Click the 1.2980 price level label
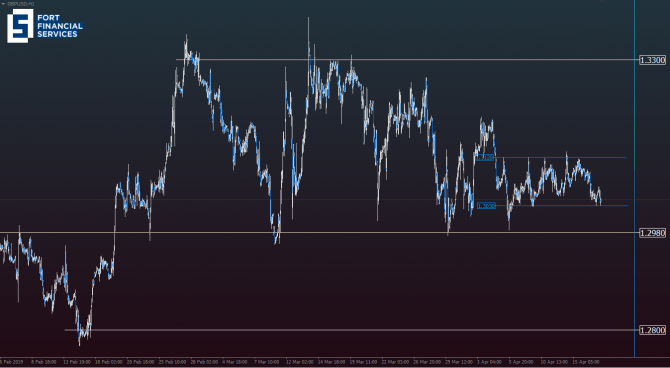The height and width of the screenshot is (368, 670). click(x=652, y=233)
